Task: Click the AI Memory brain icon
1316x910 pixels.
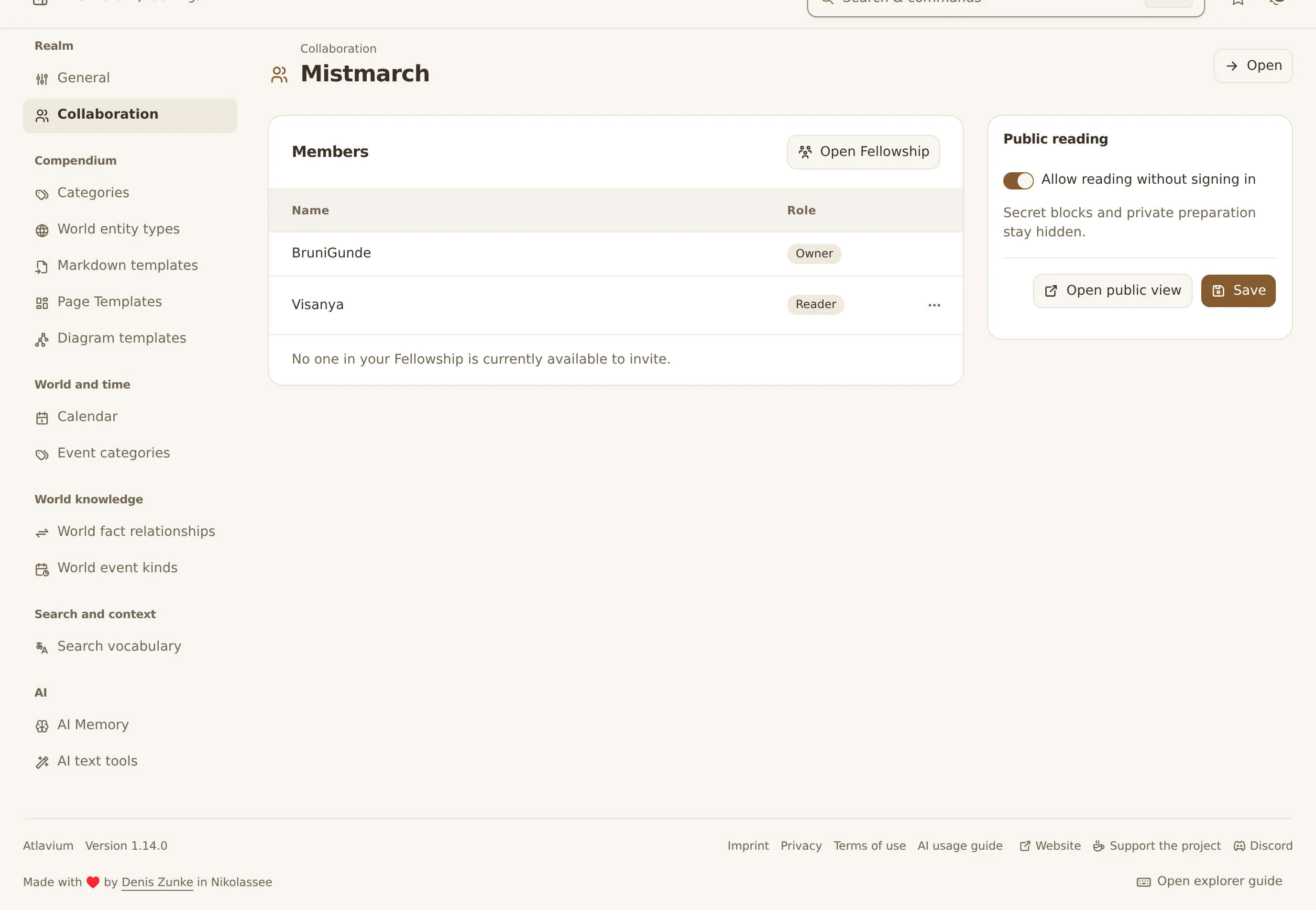Action: point(42,726)
